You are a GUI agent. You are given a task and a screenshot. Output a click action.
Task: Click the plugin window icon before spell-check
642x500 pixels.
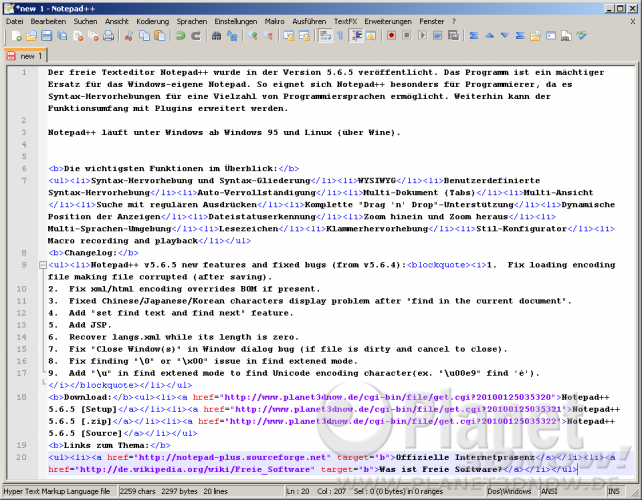(551, 36)
